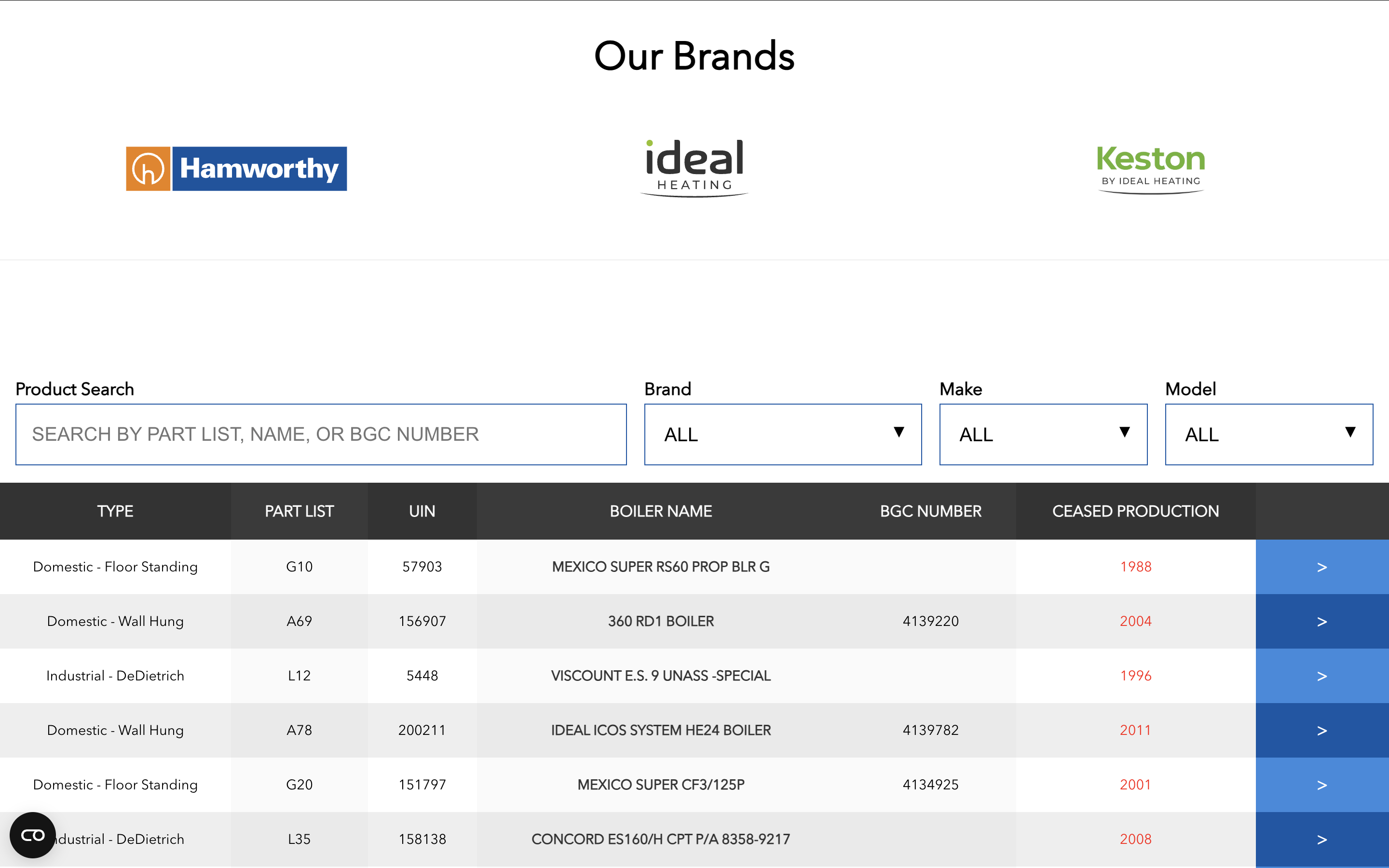Focus the Product Search input field
Viewport: 1389px width, 868px height.
coord(321,434)
